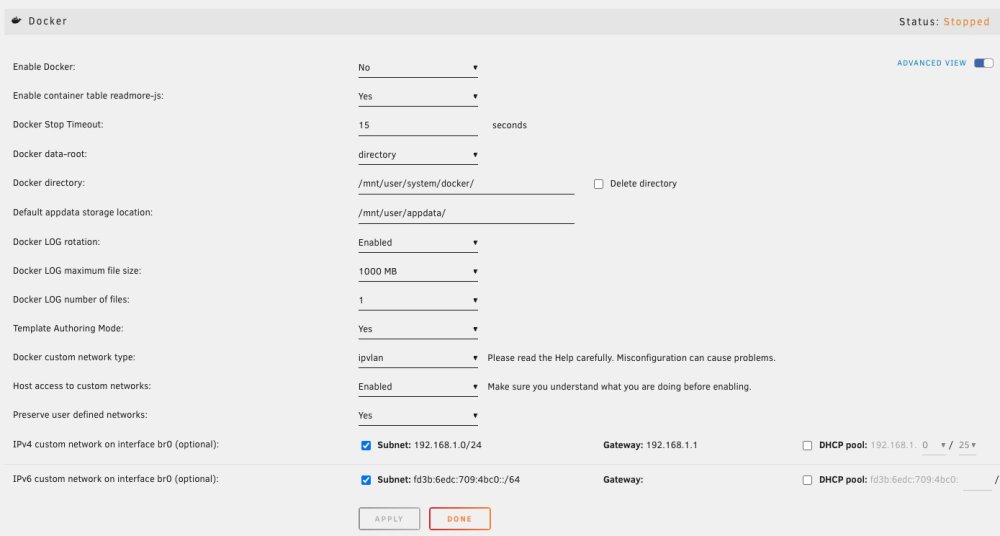Click IPv6 custom network on br0 label
The image size is (1000, 536).
(115, 479)
